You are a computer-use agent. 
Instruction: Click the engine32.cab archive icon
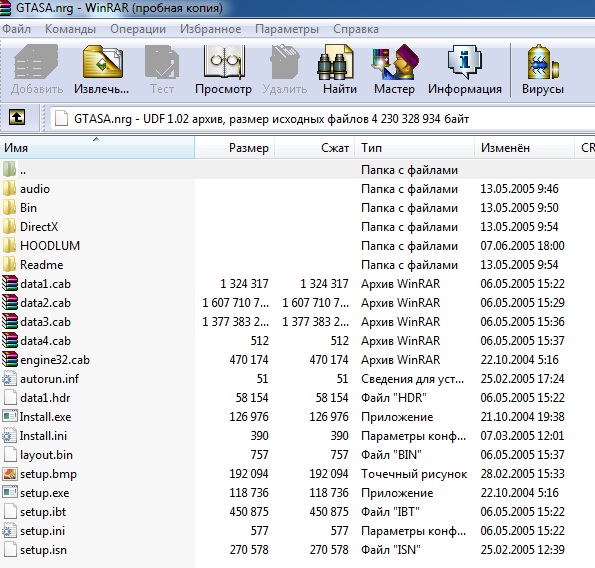click(x=9, y=359)
